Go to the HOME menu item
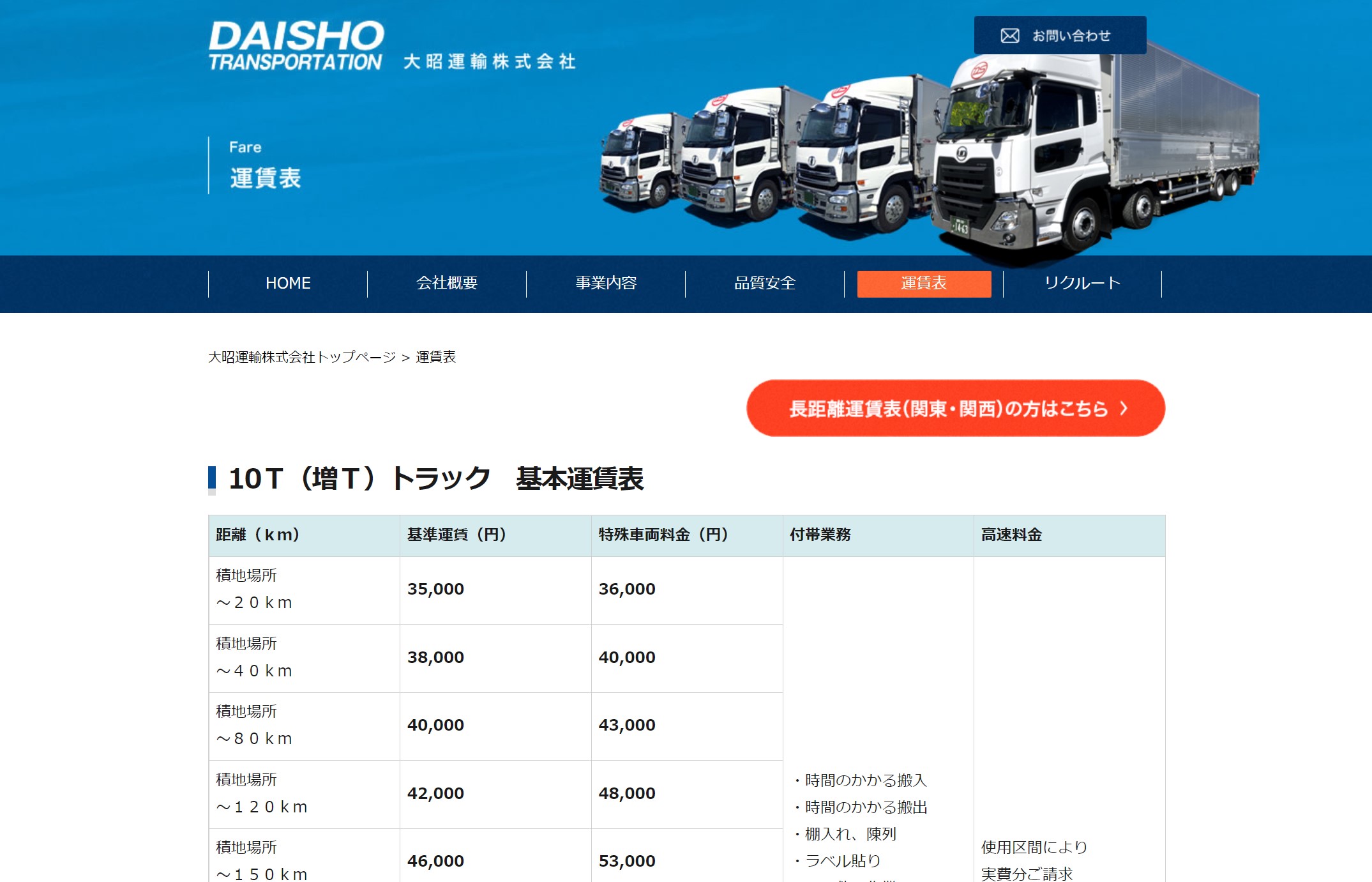This screenshot has height=882, width=1372. pyautogui.click(x=288, y=284)
